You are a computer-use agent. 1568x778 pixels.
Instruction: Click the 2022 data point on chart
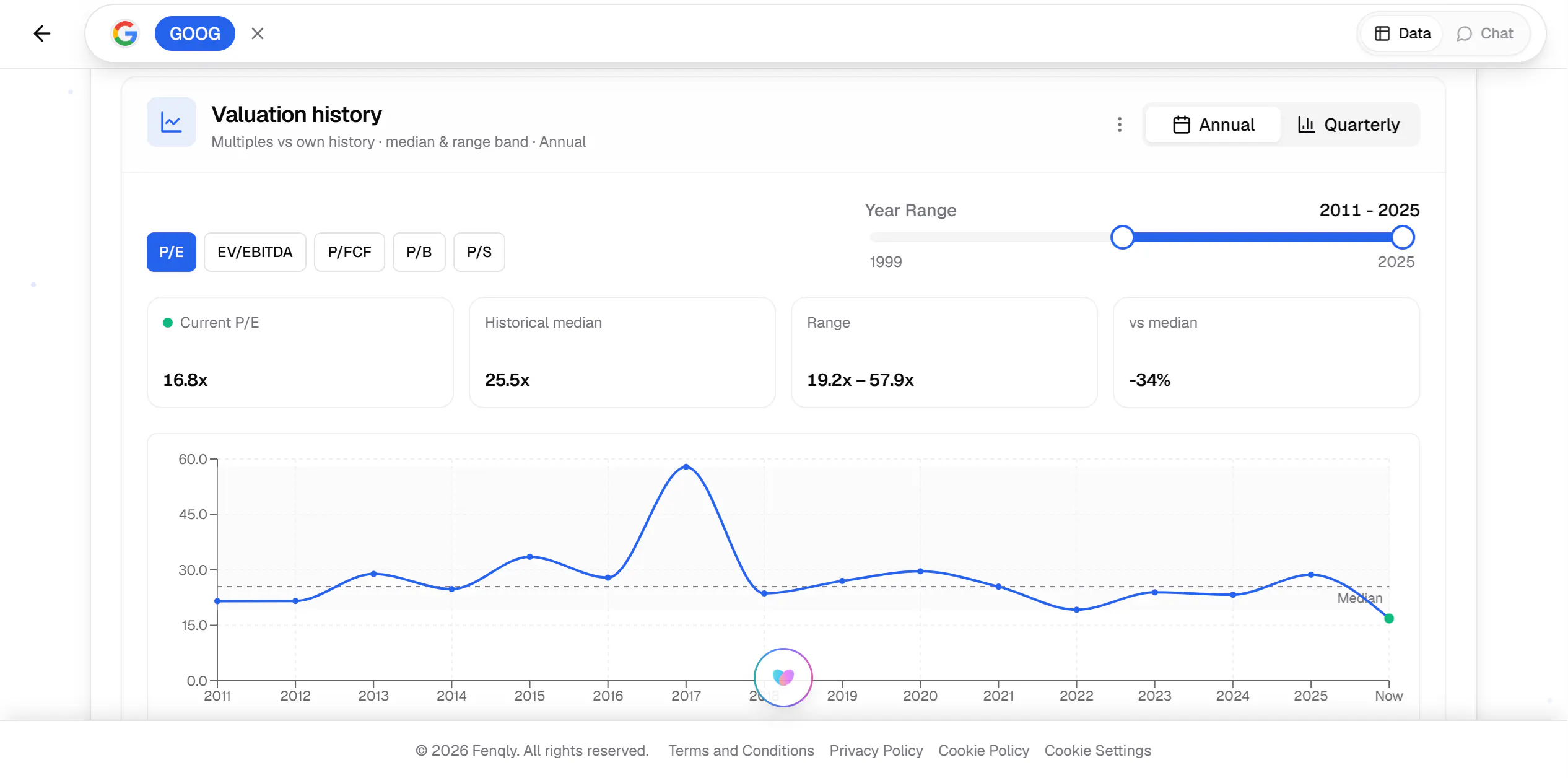click(1077, 610)
